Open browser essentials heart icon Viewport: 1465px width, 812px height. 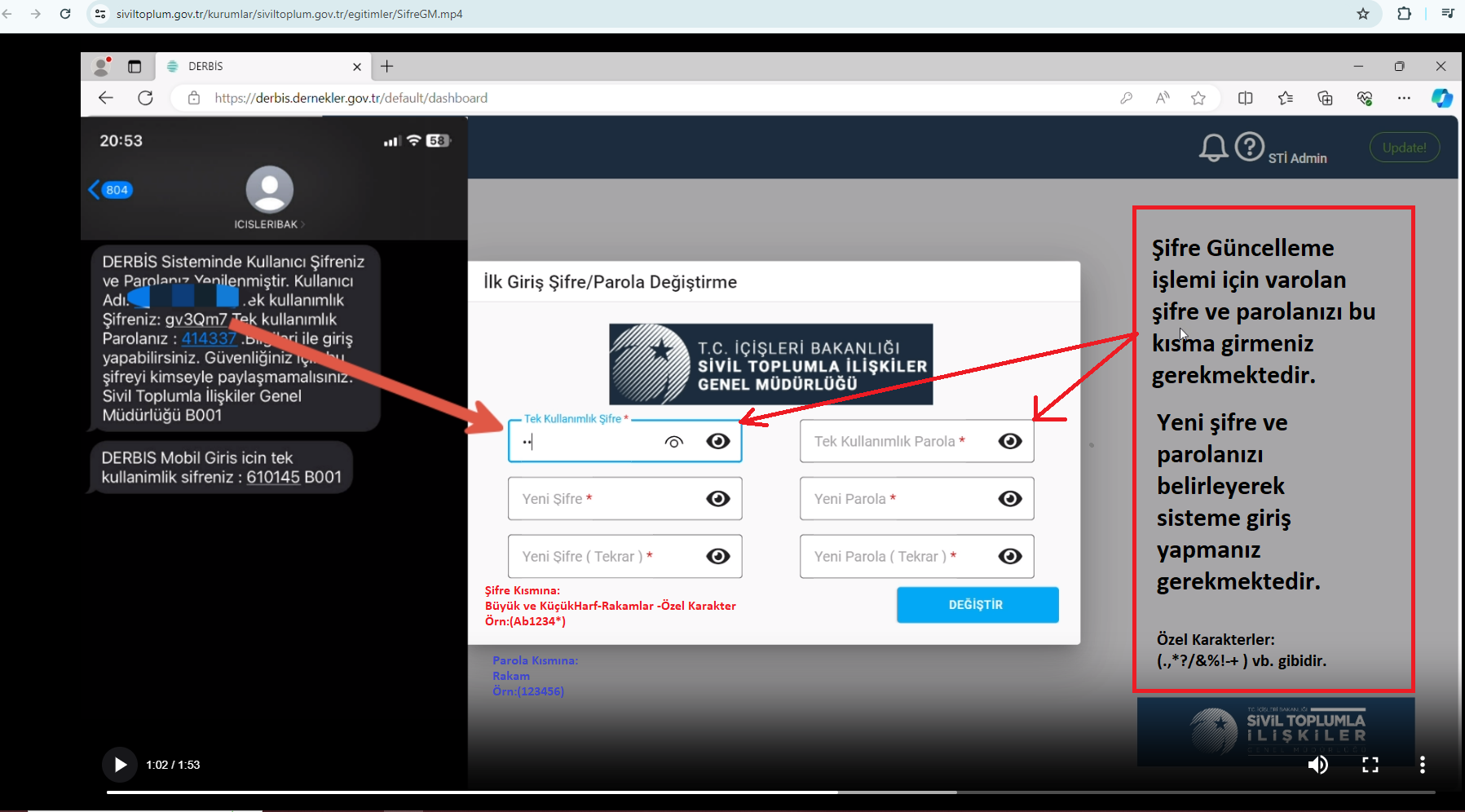pyautogui.click(x=1365, y=98)
